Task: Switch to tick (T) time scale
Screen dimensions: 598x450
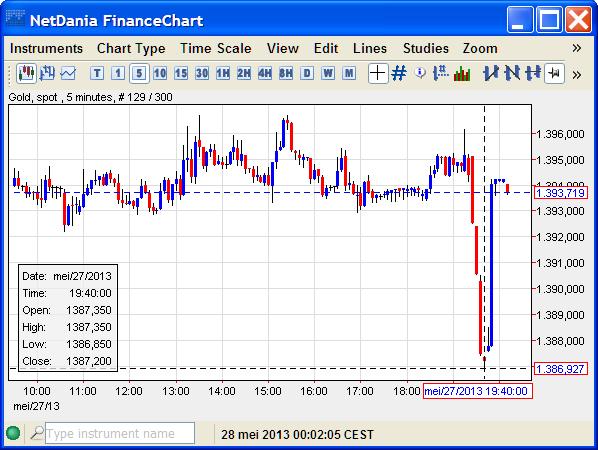Action: pyautogui.click(x=97, y=73)
